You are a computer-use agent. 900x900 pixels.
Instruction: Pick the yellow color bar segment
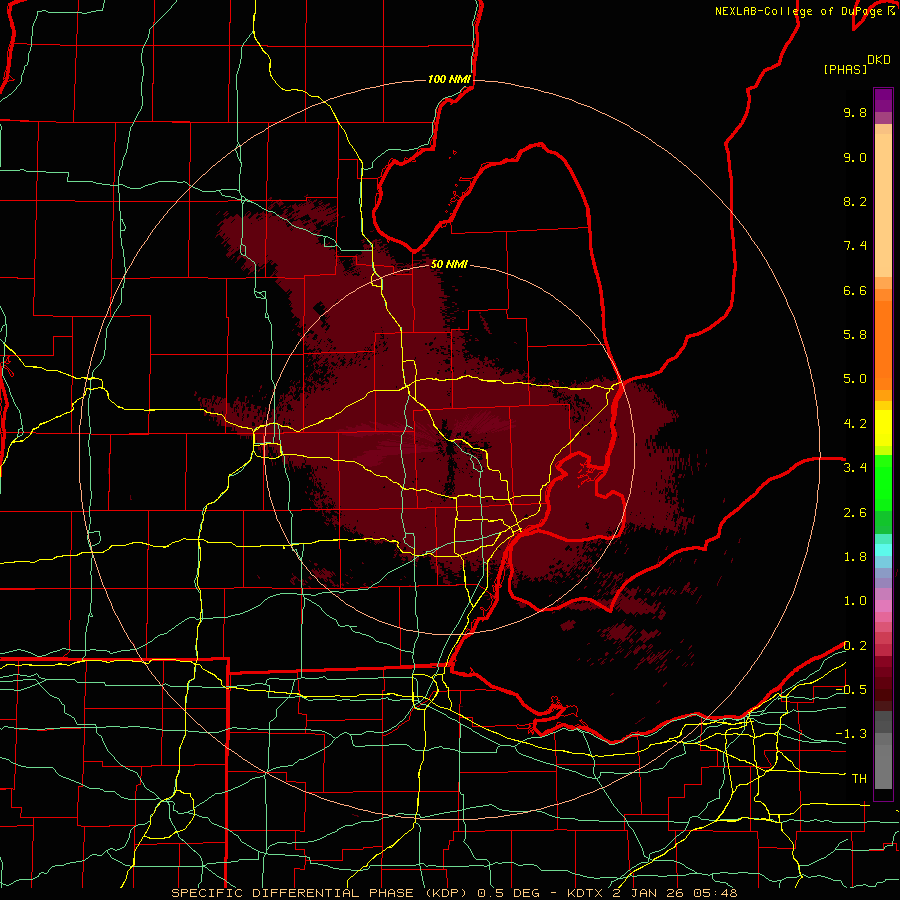click(x=883, y=428)
